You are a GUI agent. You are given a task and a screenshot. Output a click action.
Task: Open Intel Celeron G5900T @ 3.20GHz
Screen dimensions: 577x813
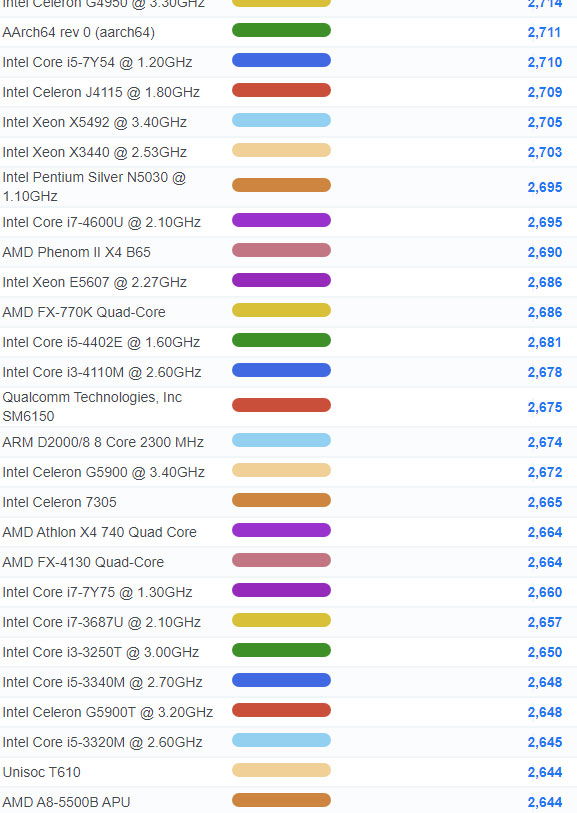pos(108,713)
